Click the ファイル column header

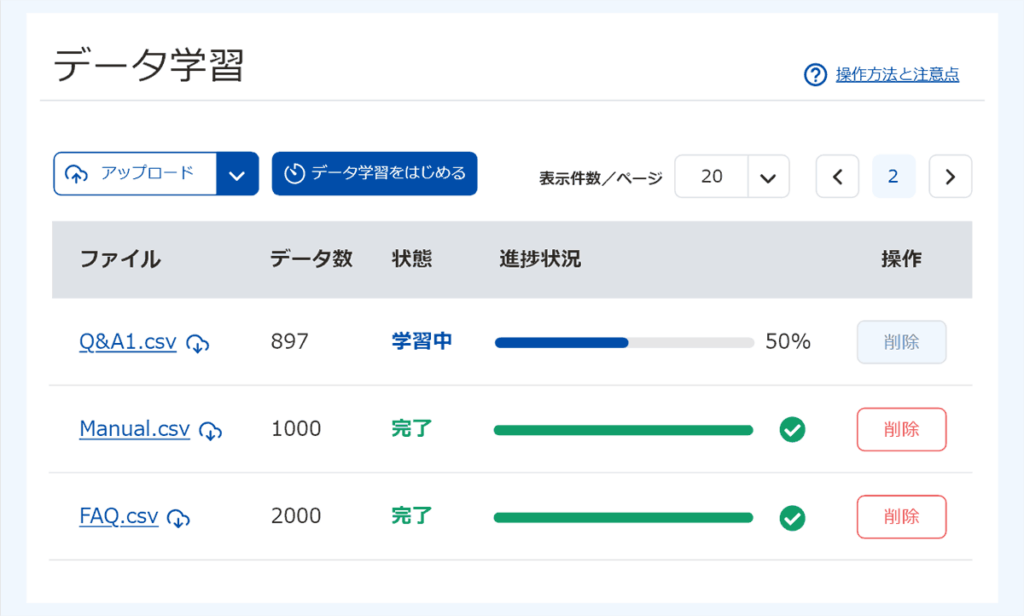point(120,259)
